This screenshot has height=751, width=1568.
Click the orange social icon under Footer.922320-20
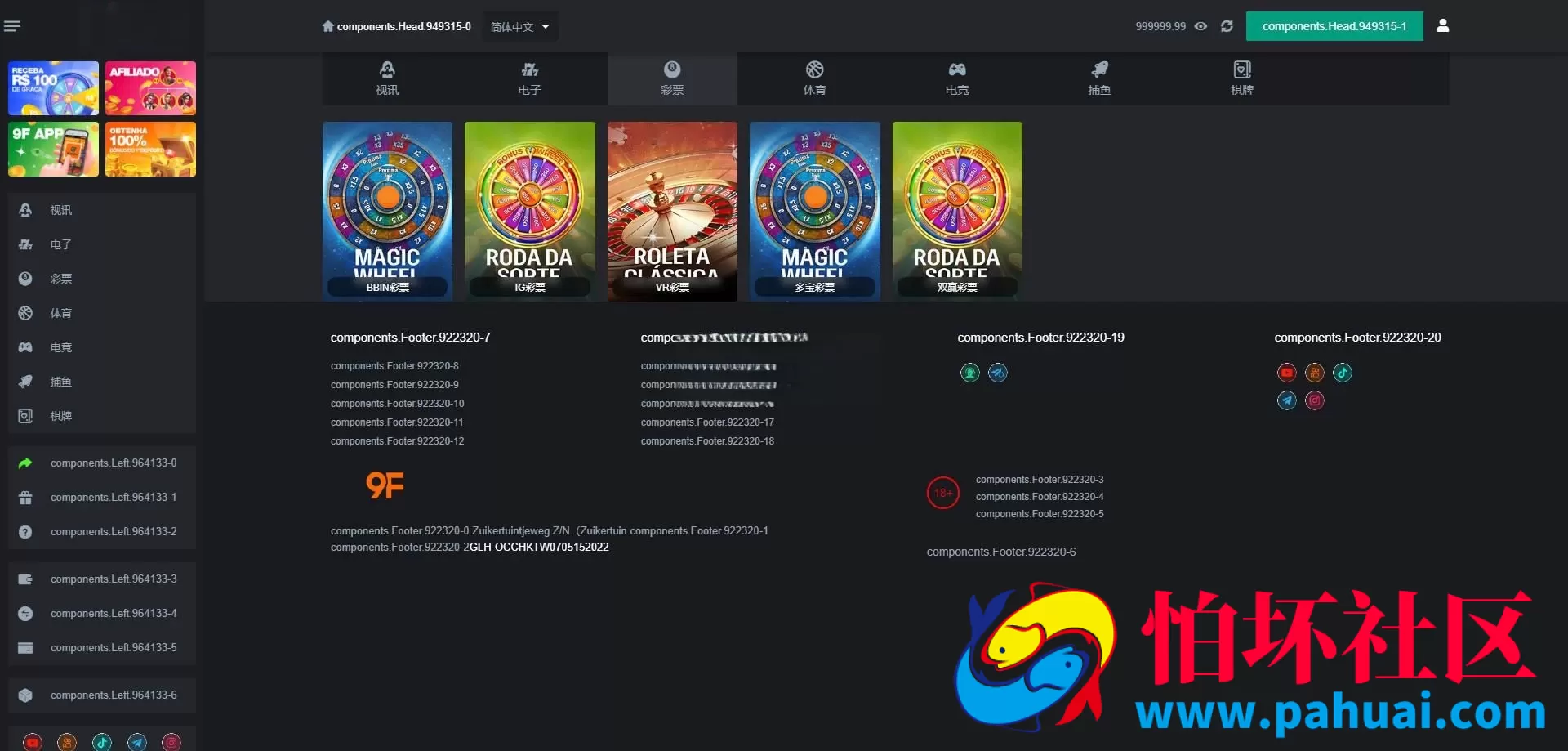tap(1314, 373)
